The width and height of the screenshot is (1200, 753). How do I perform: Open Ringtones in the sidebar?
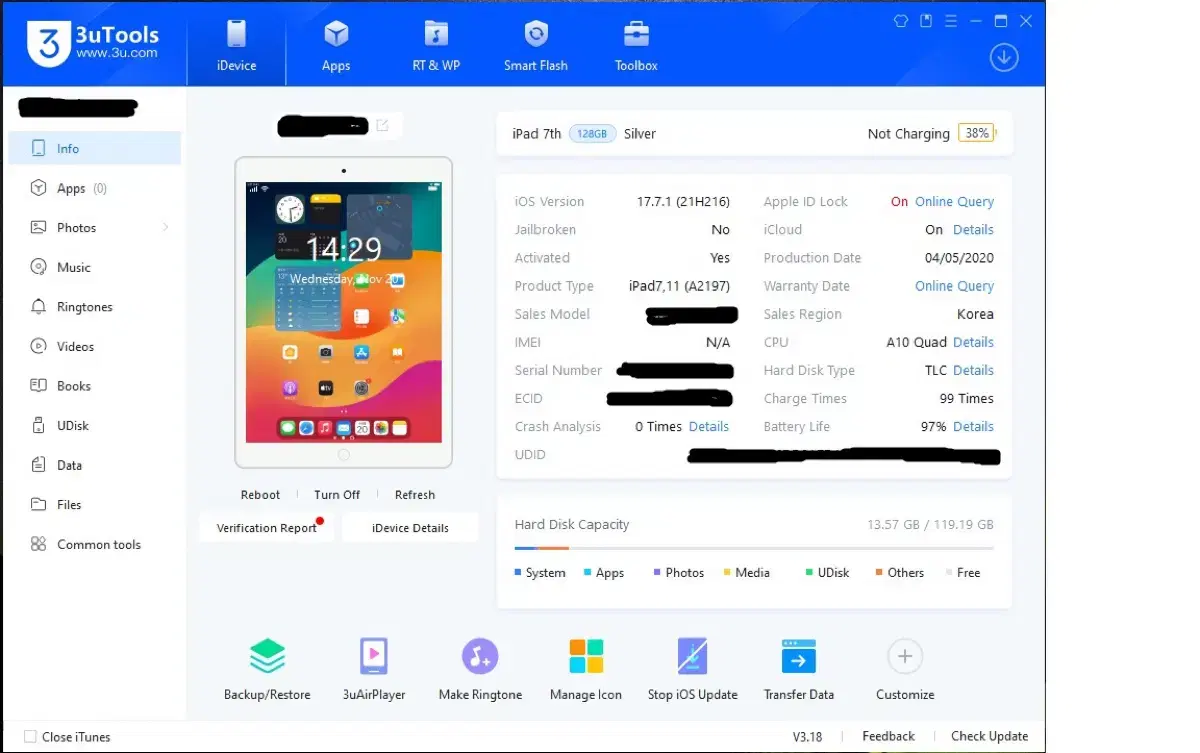click(x=94, y=307)
